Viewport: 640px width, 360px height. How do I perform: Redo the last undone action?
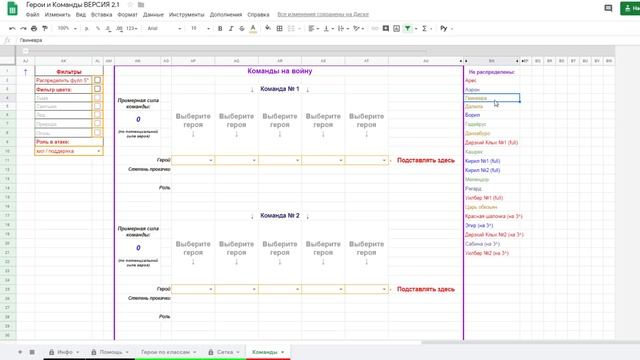23,29
